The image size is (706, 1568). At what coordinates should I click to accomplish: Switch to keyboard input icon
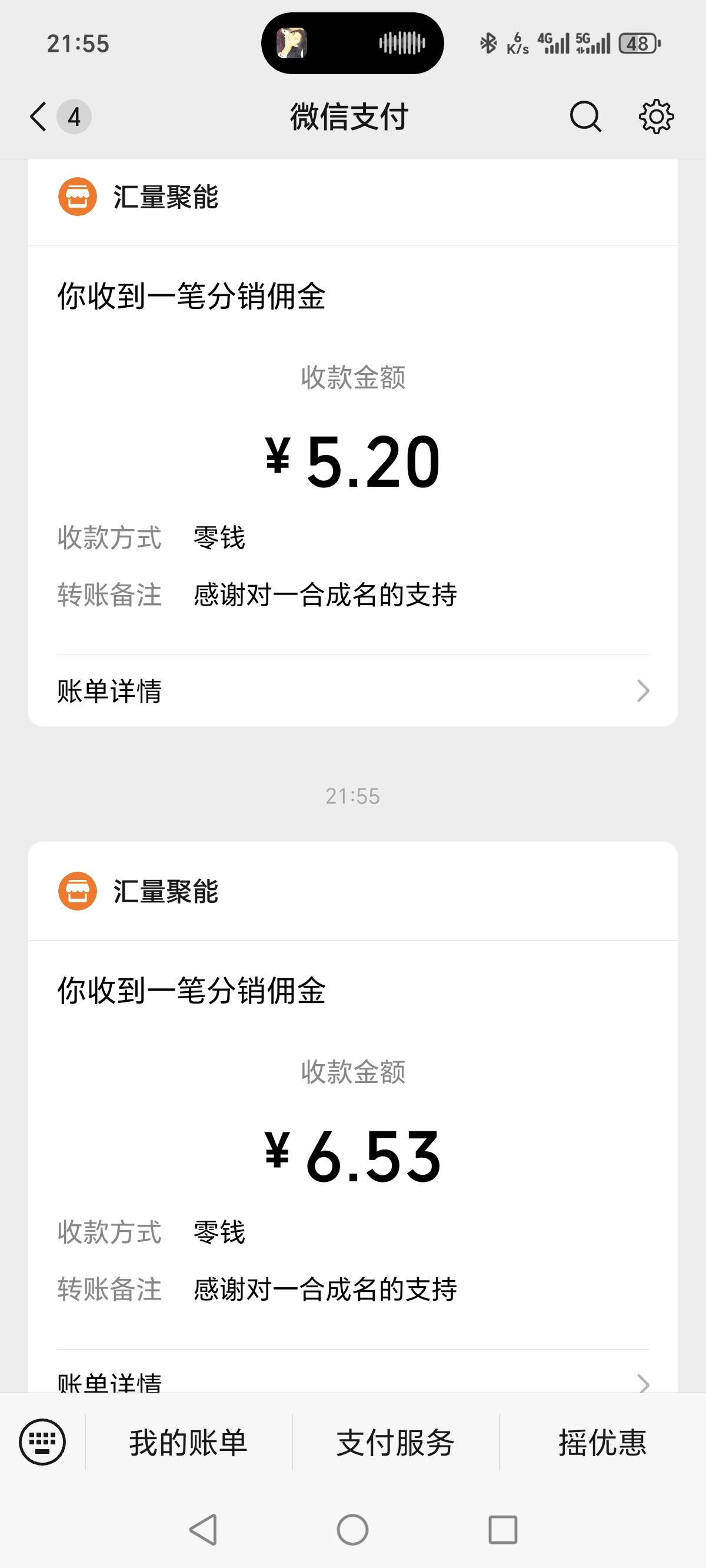pos(42,1442)
